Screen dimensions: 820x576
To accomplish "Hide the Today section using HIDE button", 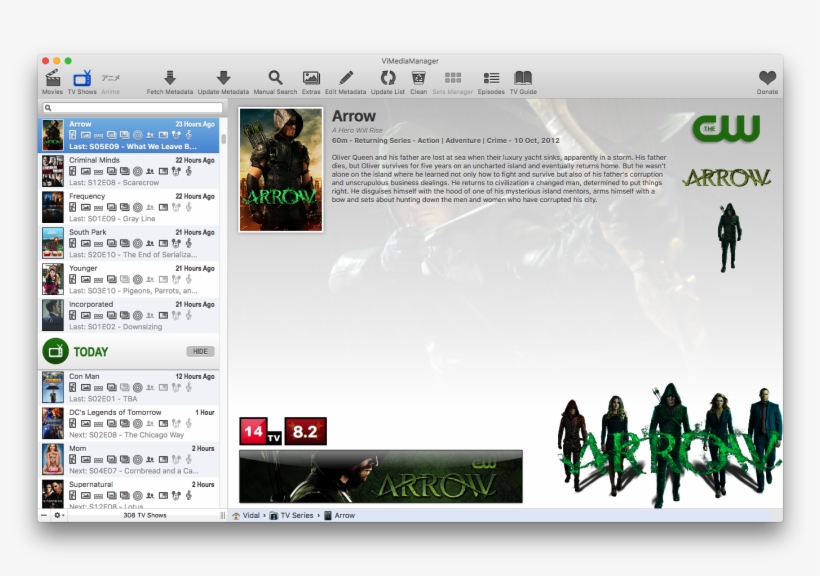I will [200, 352].
